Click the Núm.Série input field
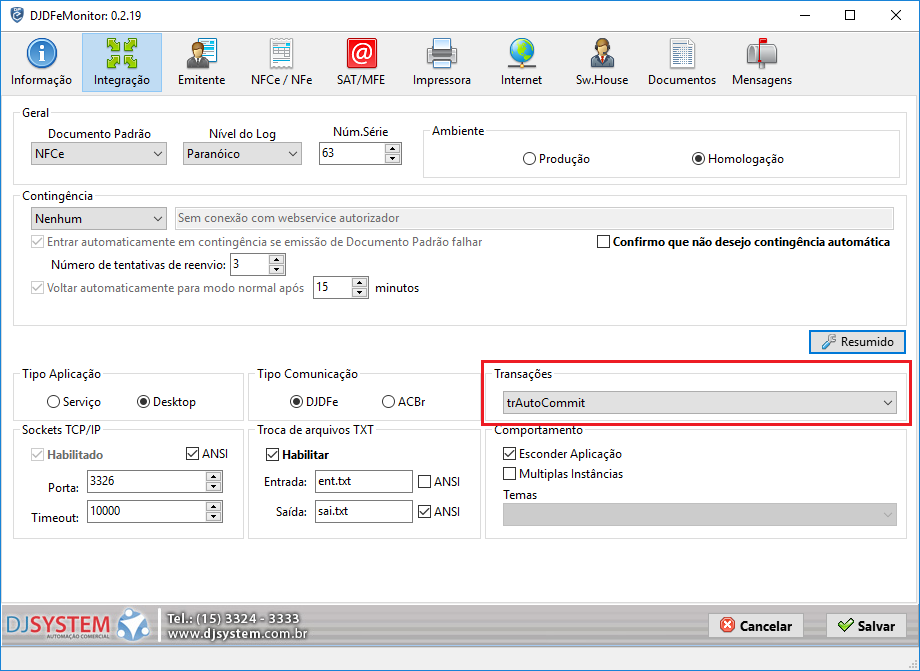The width and height of the screenshot is (920, 671). [353, 153]
